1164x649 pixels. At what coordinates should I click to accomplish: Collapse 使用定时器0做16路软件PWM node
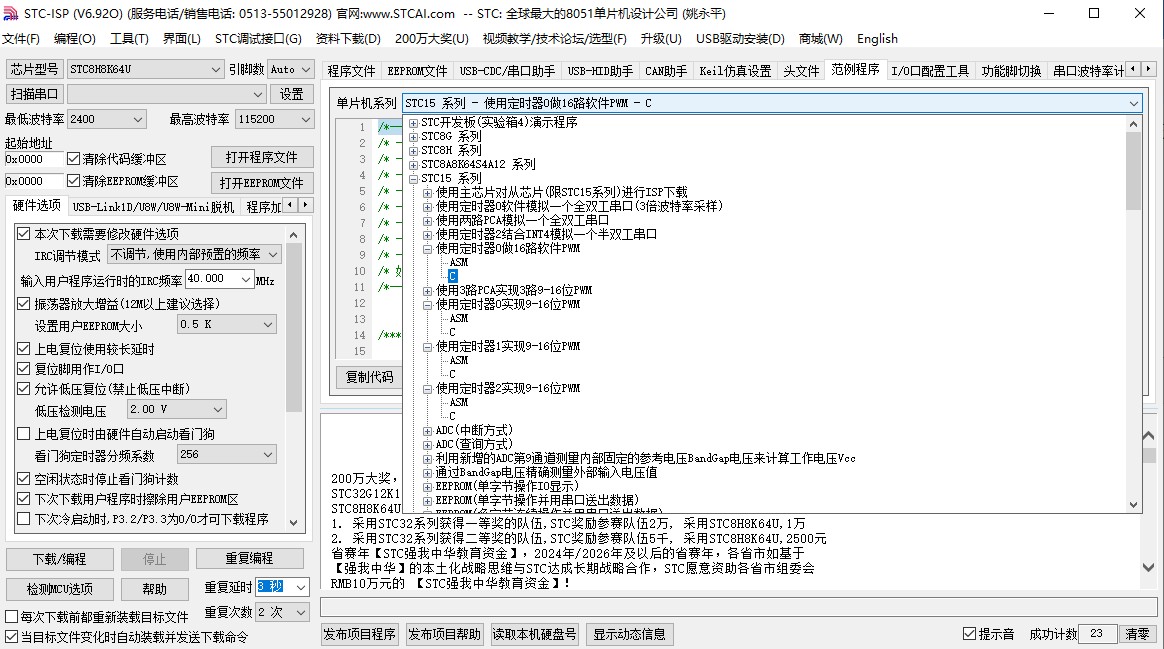(428, 249)
